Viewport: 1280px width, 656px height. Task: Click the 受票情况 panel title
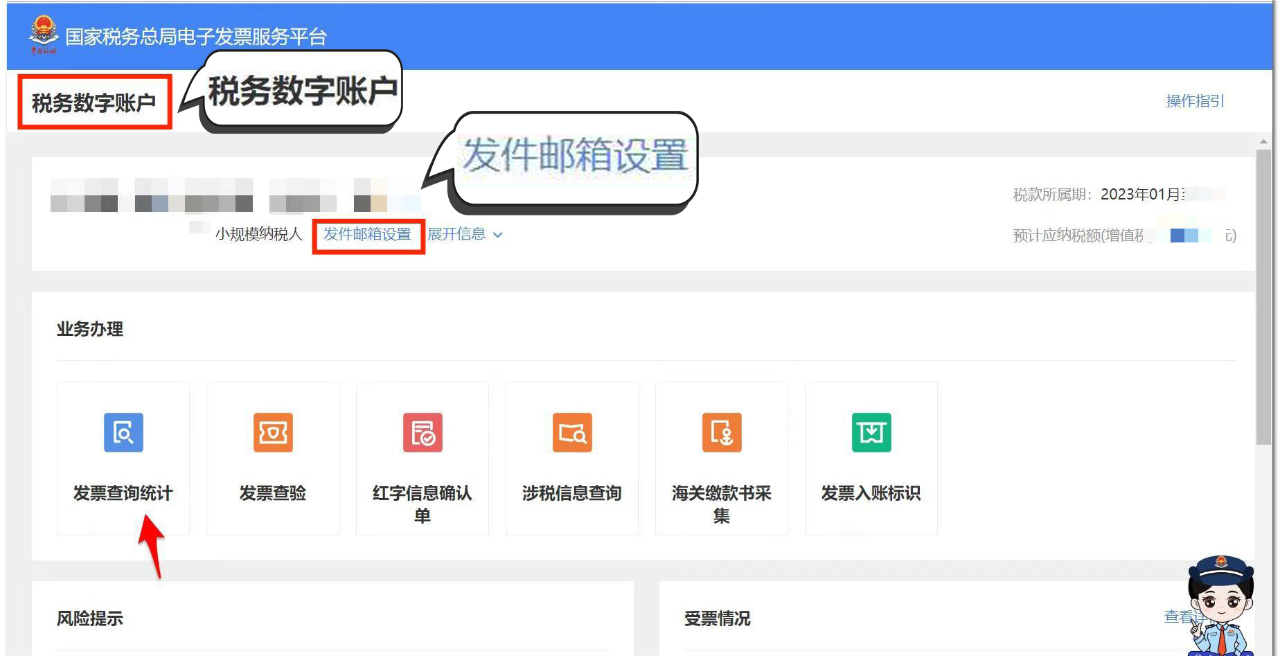[x=717, y=619]
